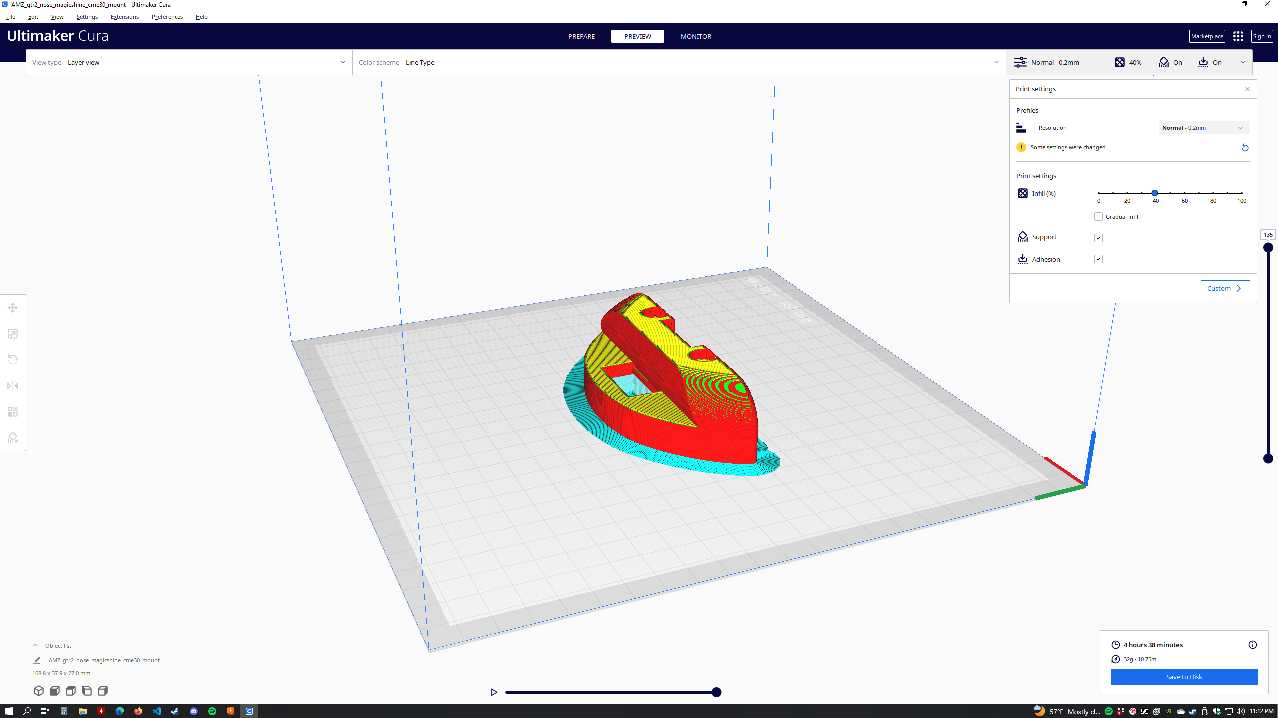Reset changed settings with the undo arrow

(1245, 147)
